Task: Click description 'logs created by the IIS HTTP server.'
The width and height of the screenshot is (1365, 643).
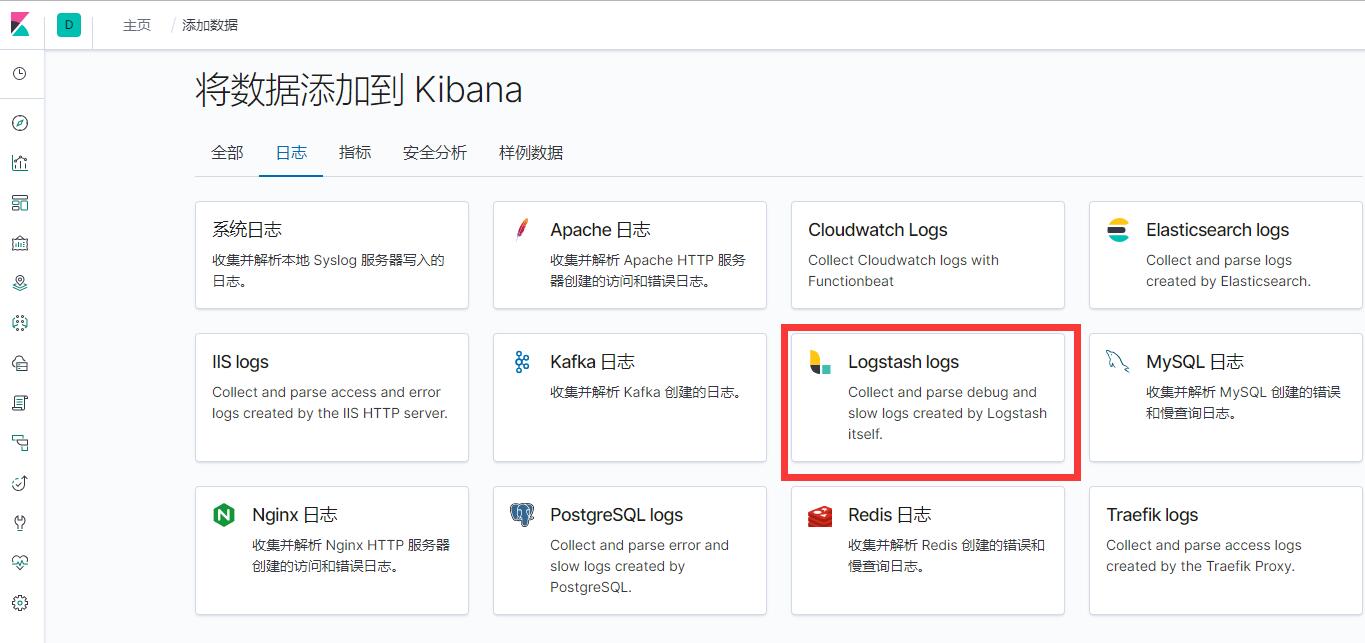Action: [x=330, y=413]
